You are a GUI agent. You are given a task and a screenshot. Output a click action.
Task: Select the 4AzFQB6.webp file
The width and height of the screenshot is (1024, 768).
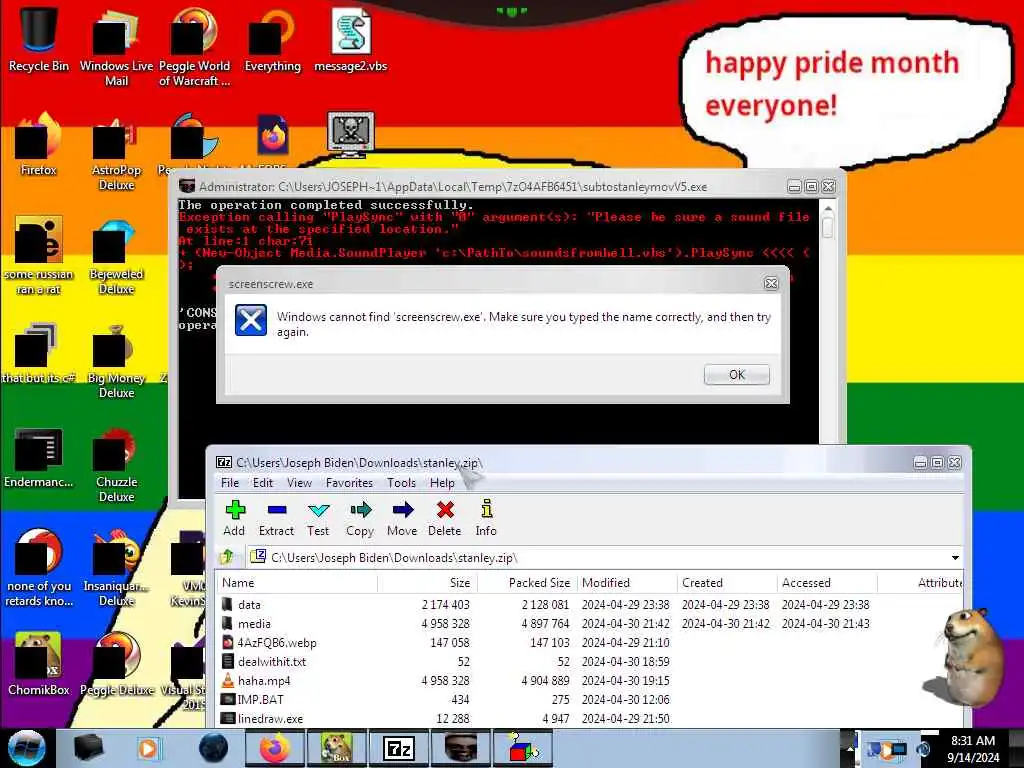(x=590, y=643)
